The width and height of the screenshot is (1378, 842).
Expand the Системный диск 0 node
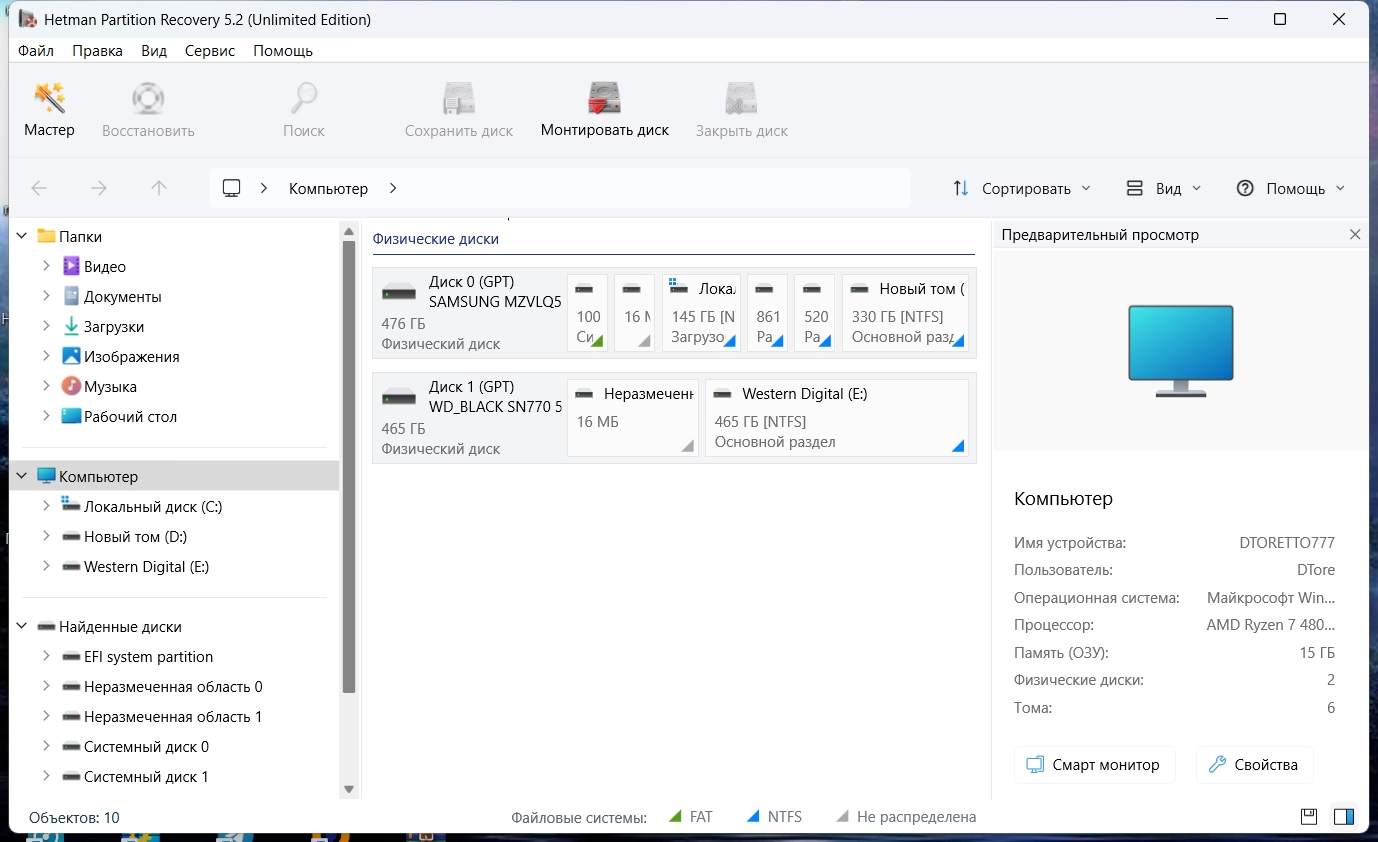47,747
